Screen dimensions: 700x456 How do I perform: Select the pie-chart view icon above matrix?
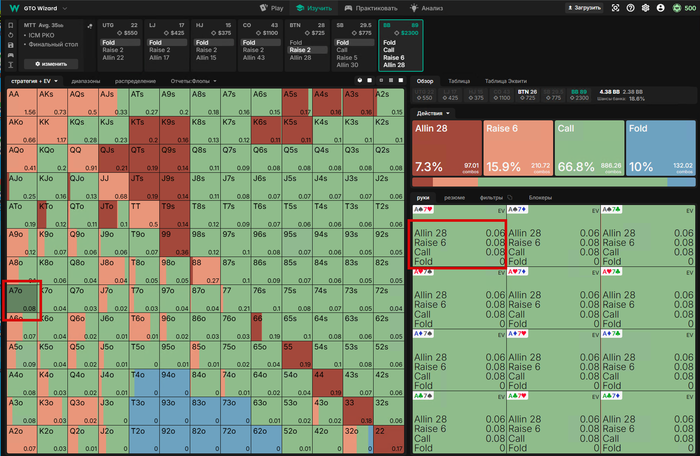[x=360, y=80]
